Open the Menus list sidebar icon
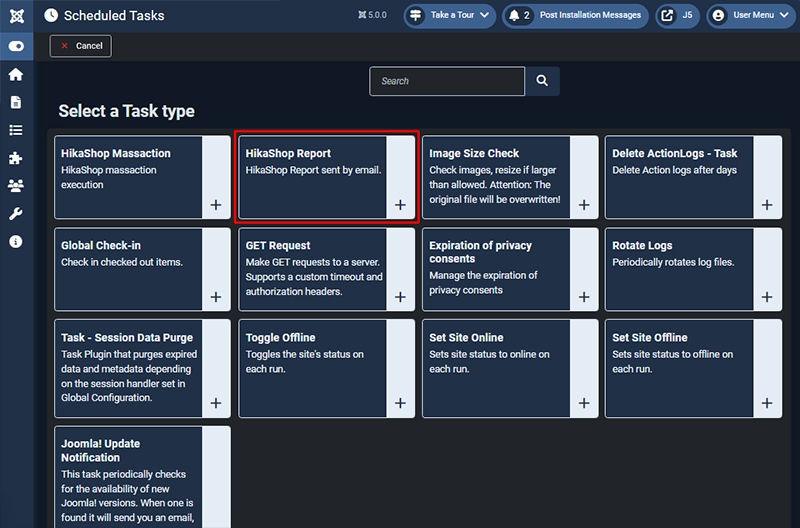 pyautogui.click(x=16, y=130)
